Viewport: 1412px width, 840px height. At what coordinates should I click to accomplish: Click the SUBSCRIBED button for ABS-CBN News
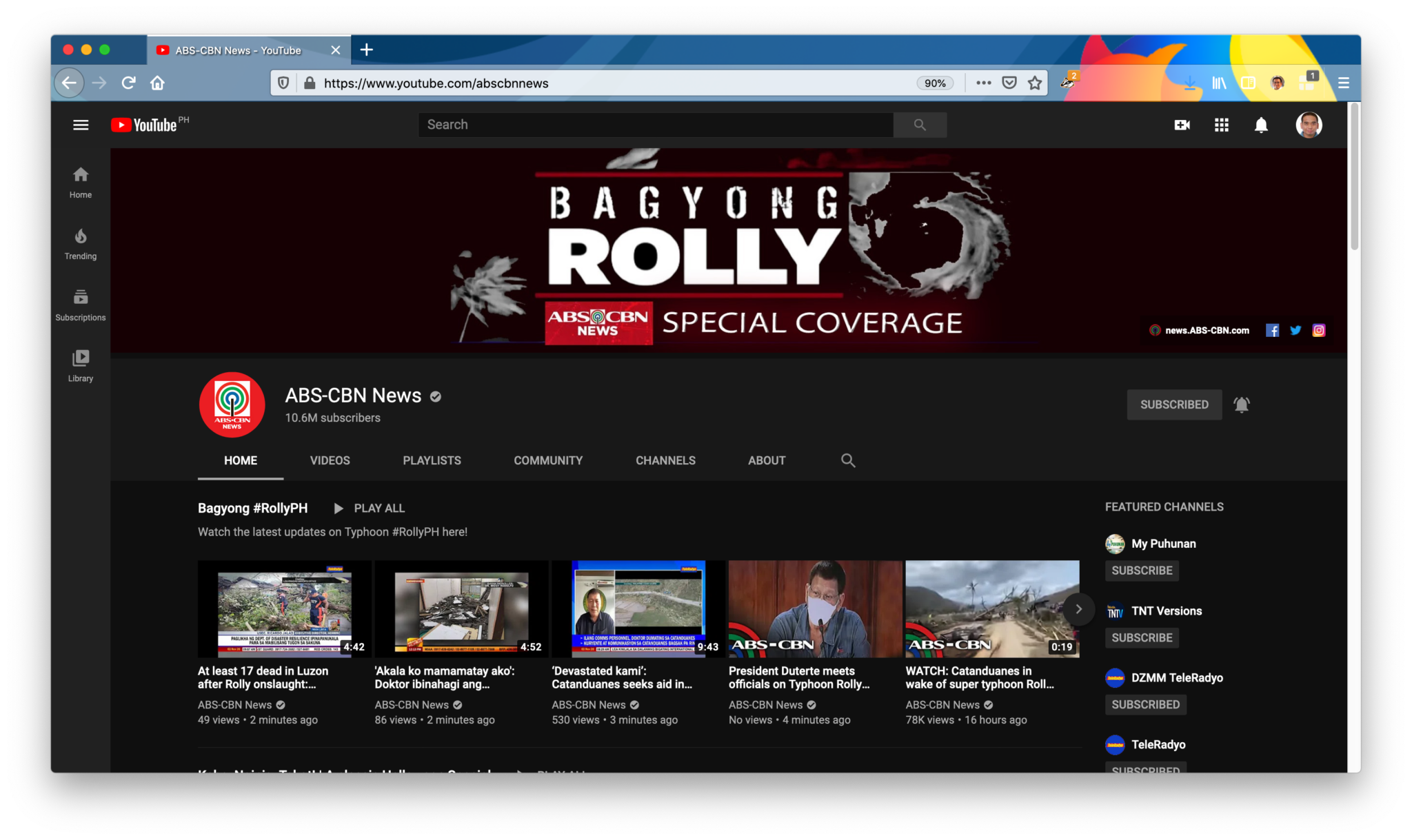coord(1174,404)
